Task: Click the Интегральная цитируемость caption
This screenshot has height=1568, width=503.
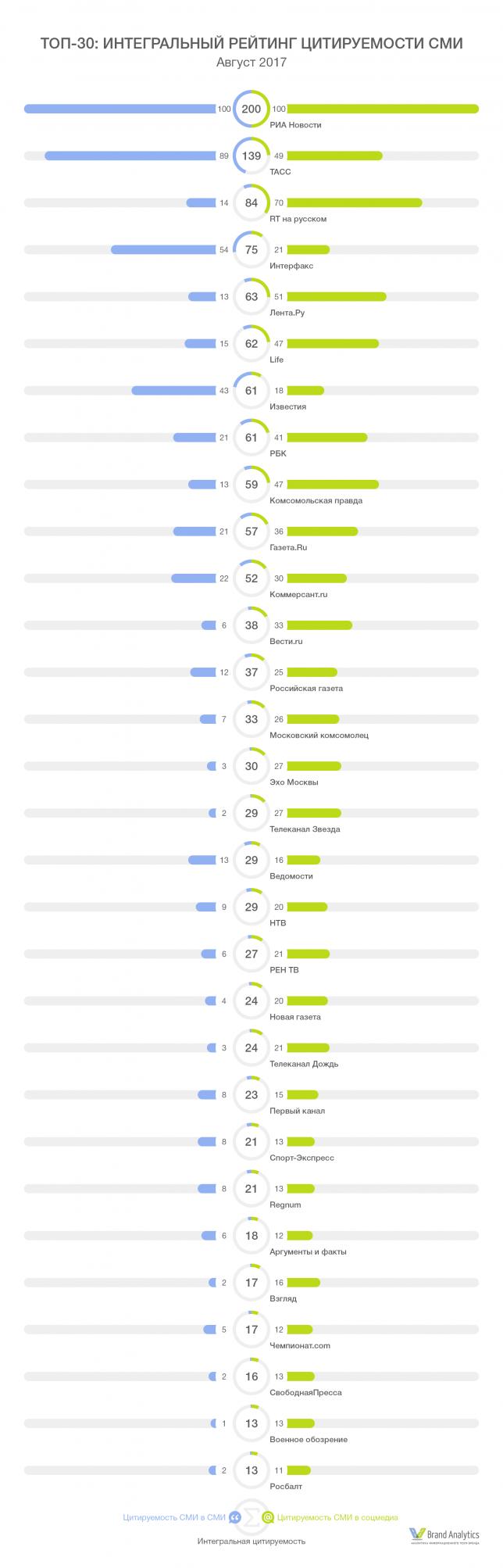Action: (251, 1541)
